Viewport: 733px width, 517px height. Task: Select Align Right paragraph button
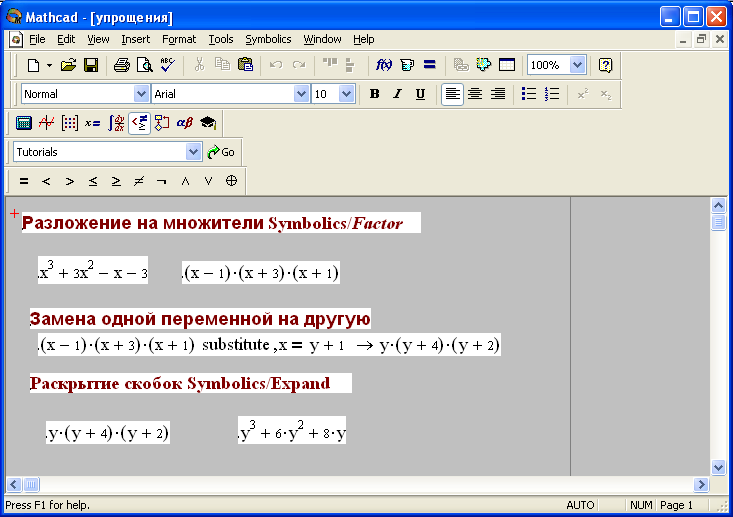[x=498, y=94]
